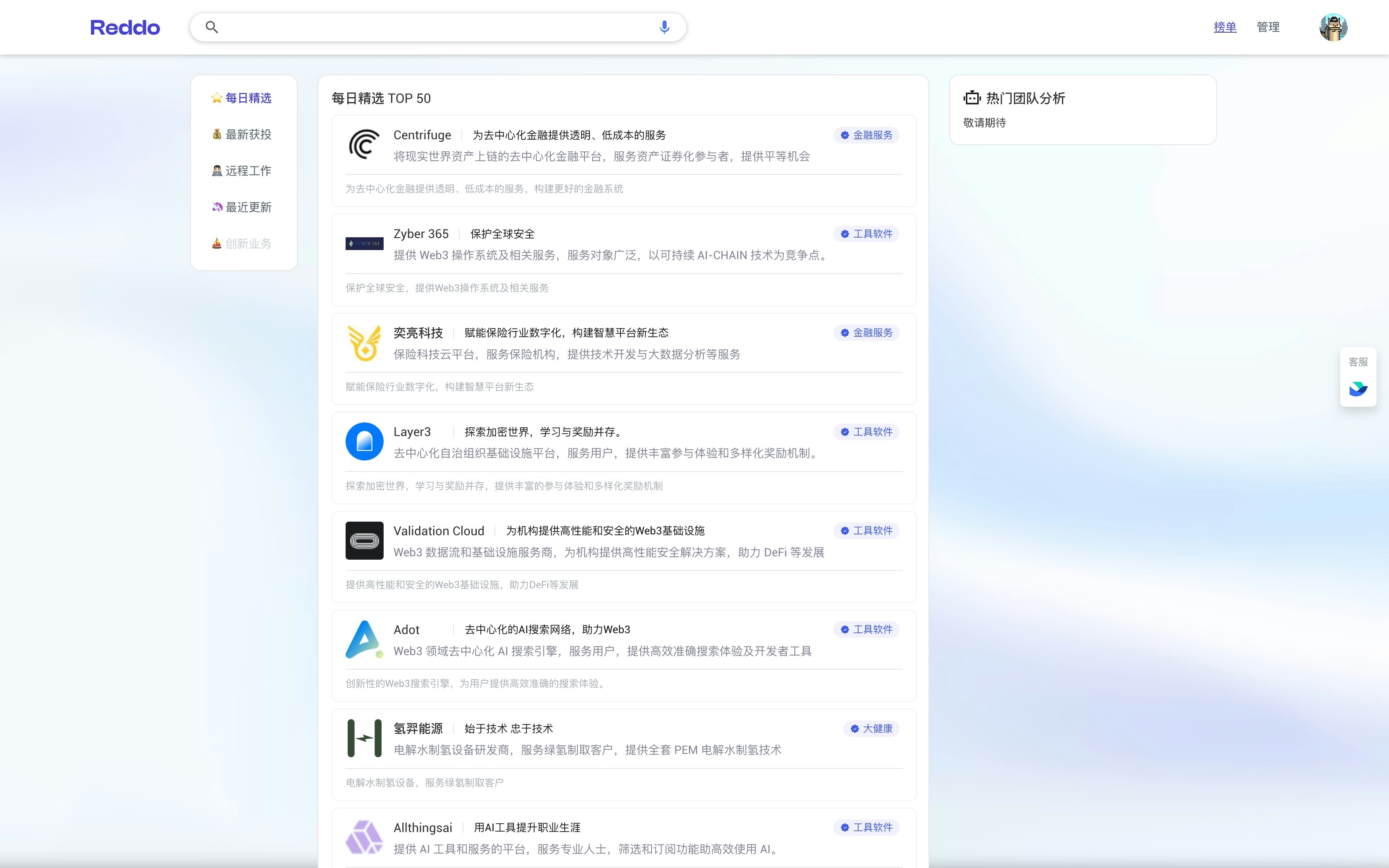Open the user avatar profile

[1333, 27]
